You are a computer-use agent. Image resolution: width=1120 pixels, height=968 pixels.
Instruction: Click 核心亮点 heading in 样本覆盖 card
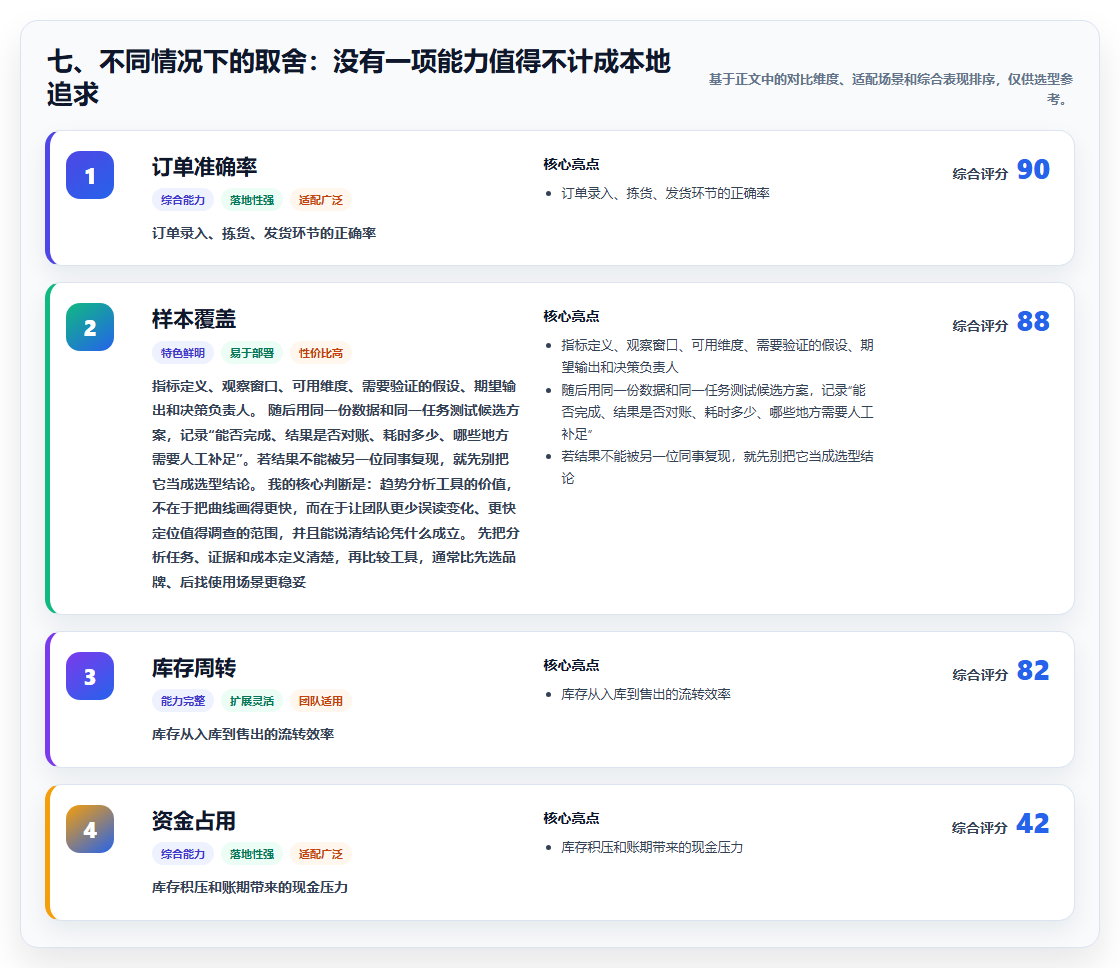(571, 316)
